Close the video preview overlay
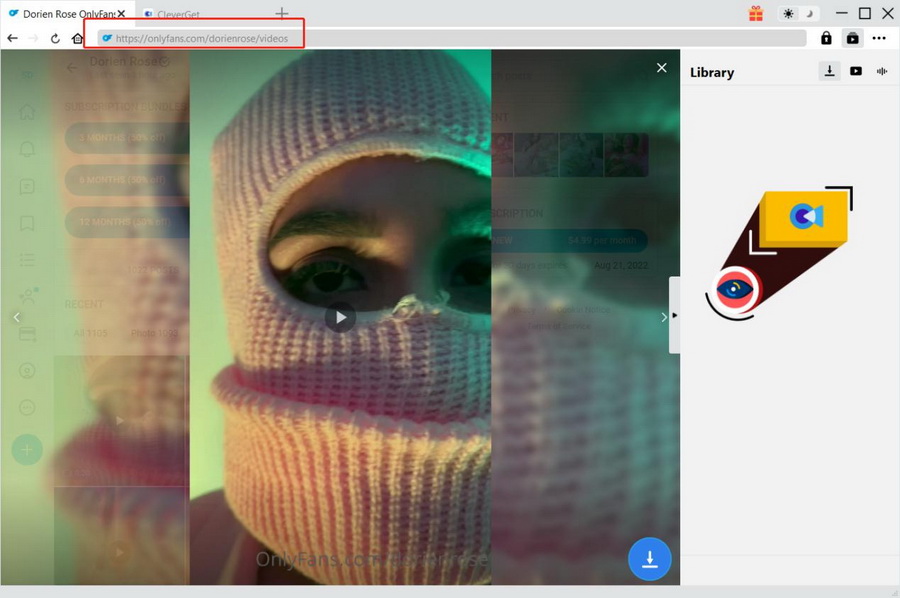This screenshot has width=900, height=598. click(661, 68)
